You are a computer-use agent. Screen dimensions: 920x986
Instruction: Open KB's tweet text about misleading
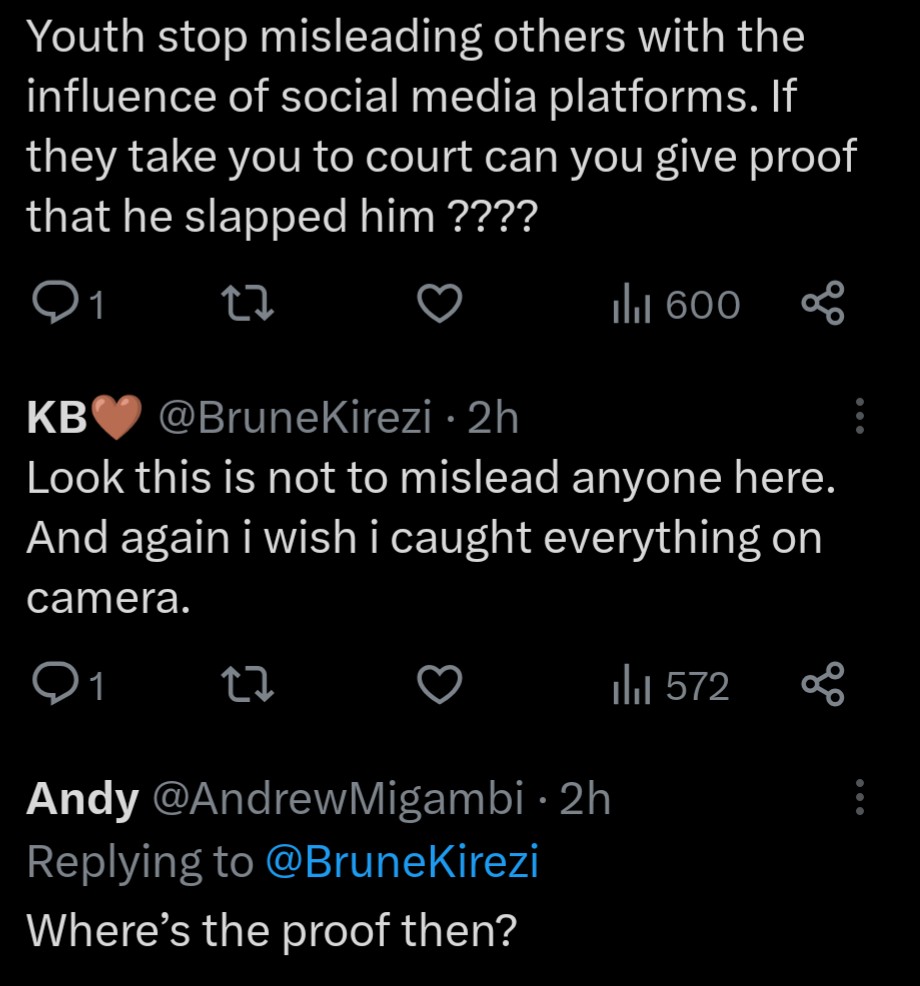(430, 537)
